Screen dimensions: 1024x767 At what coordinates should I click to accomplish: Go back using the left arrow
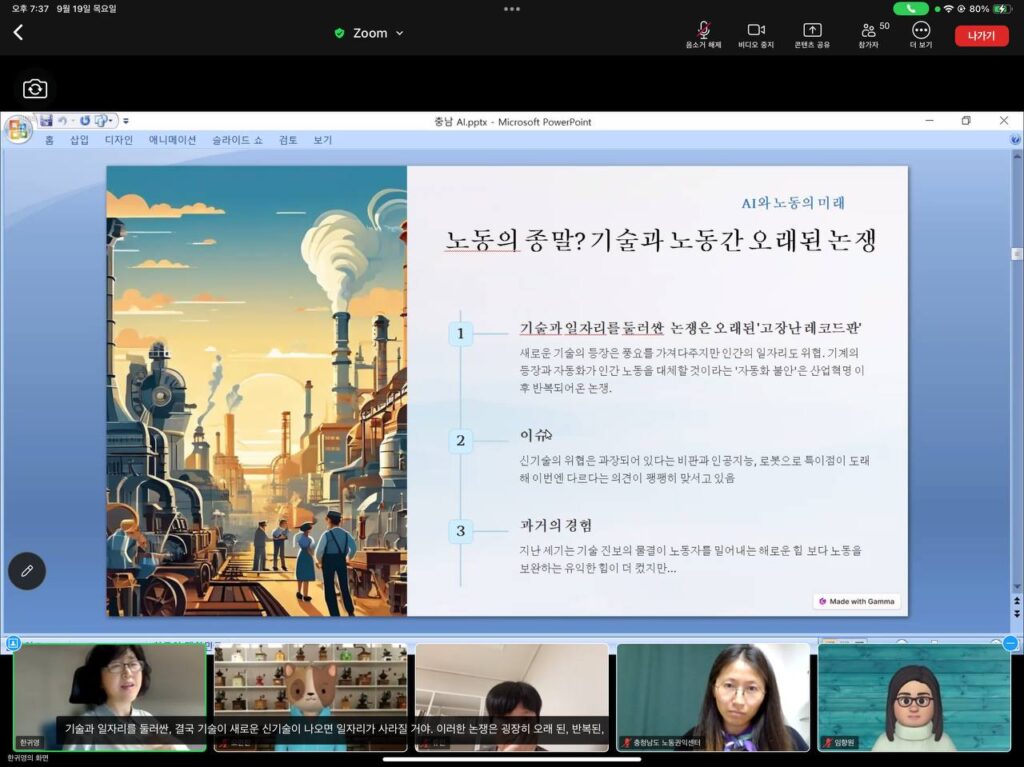(18, 33)
